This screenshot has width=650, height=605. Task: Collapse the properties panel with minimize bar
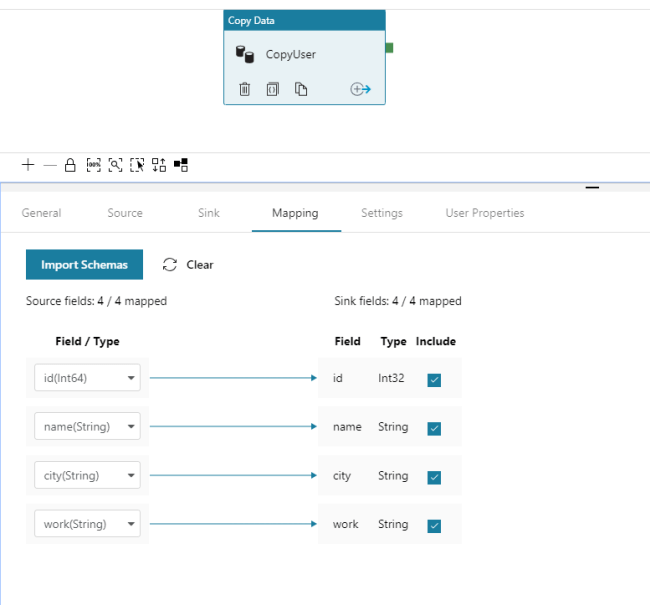pyautogui.click(x=592, y=187)
